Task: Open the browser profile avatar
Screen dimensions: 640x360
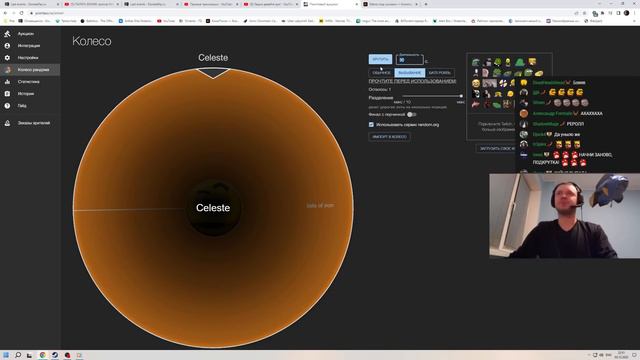Action: click(627, 13)
